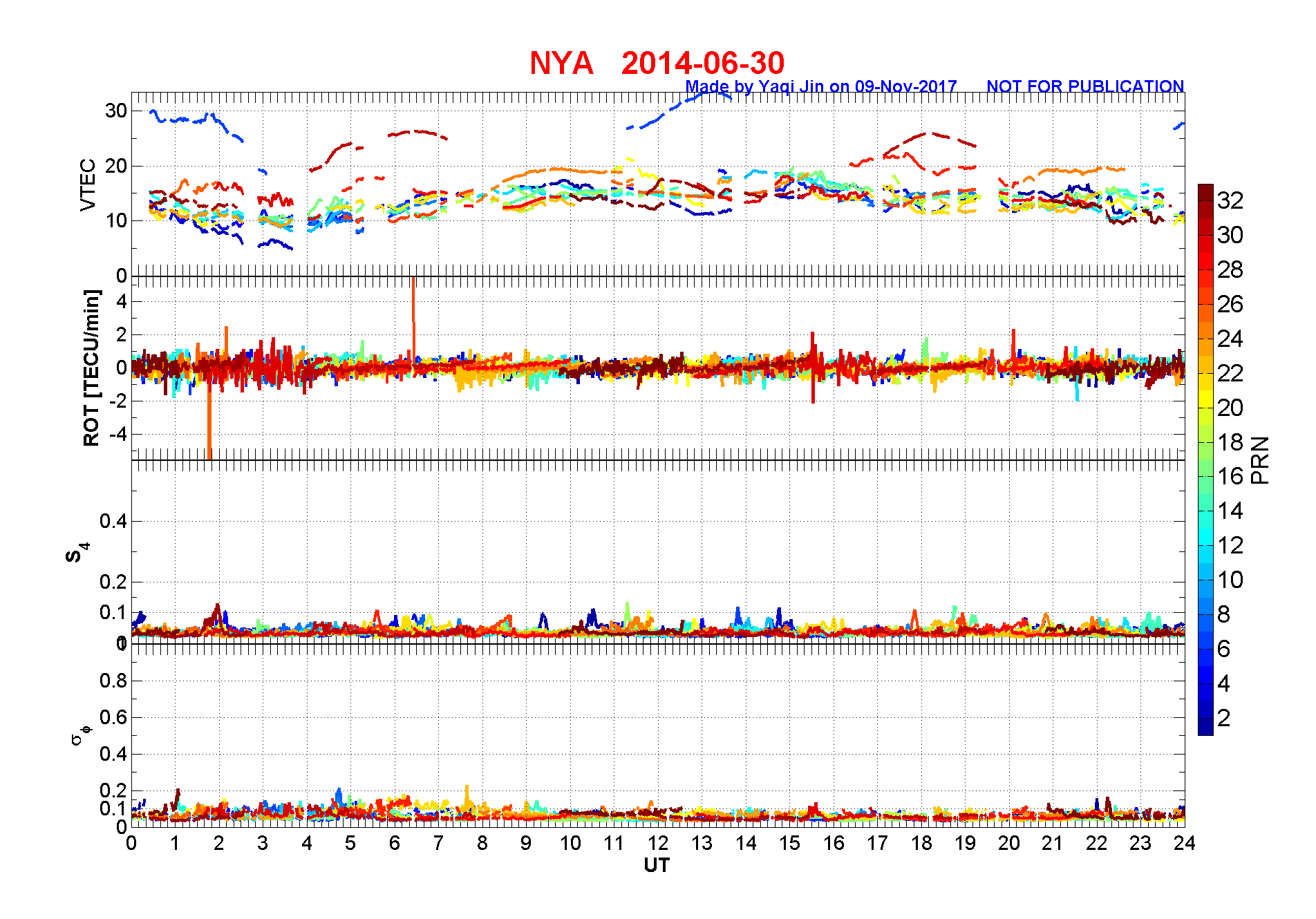Click colorbar tick label "6"
The height and width of the screenshot is (919, 1316).
tap(1224, 649)
